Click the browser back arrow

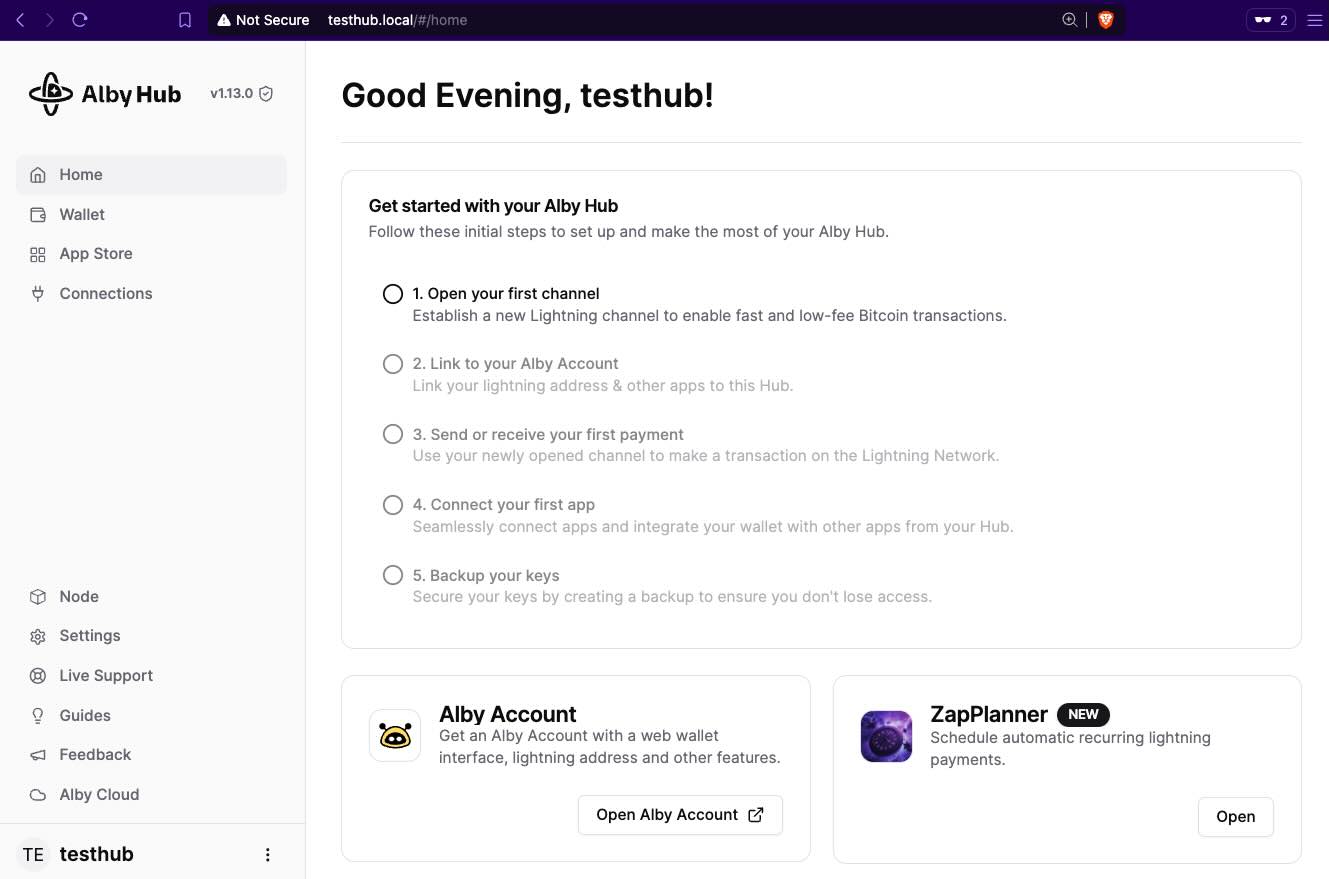20,19
